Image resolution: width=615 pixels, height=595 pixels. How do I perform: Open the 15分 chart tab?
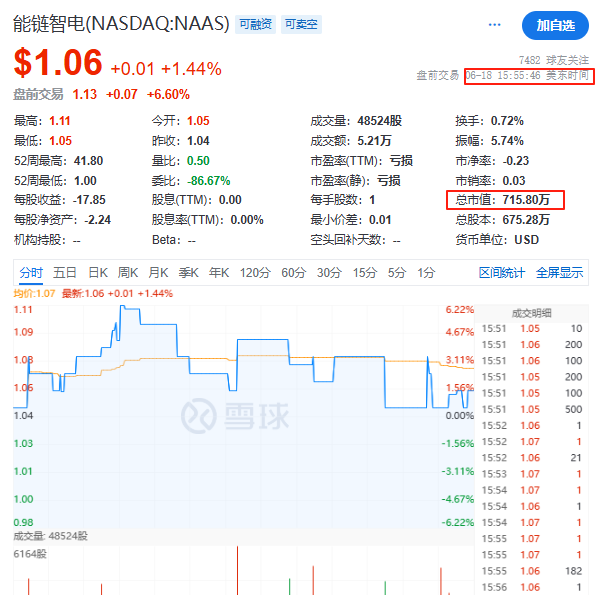tap(365, 272)
